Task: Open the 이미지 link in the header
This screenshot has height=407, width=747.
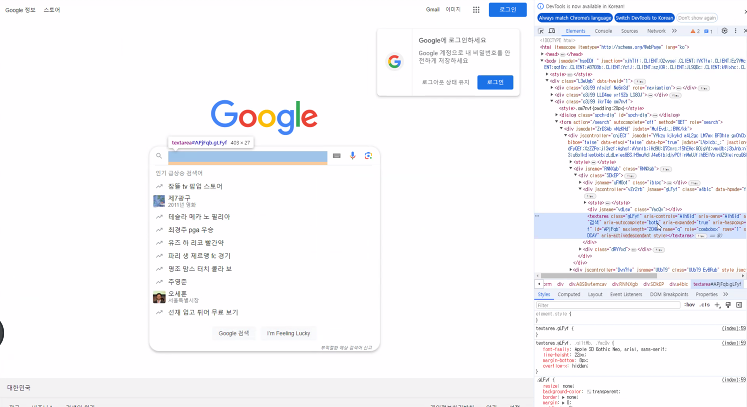Action: (453, 10)
